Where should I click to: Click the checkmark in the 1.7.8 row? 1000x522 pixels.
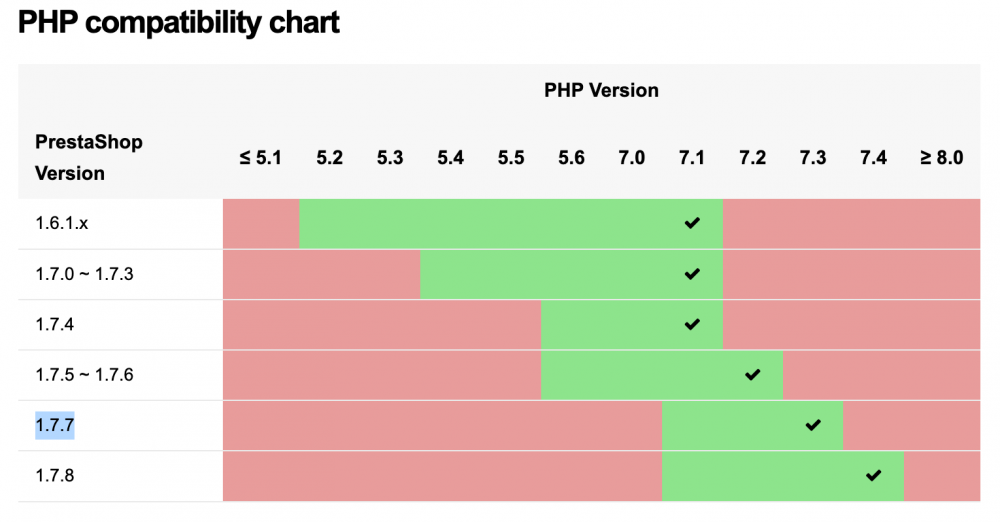pos(873,475)
